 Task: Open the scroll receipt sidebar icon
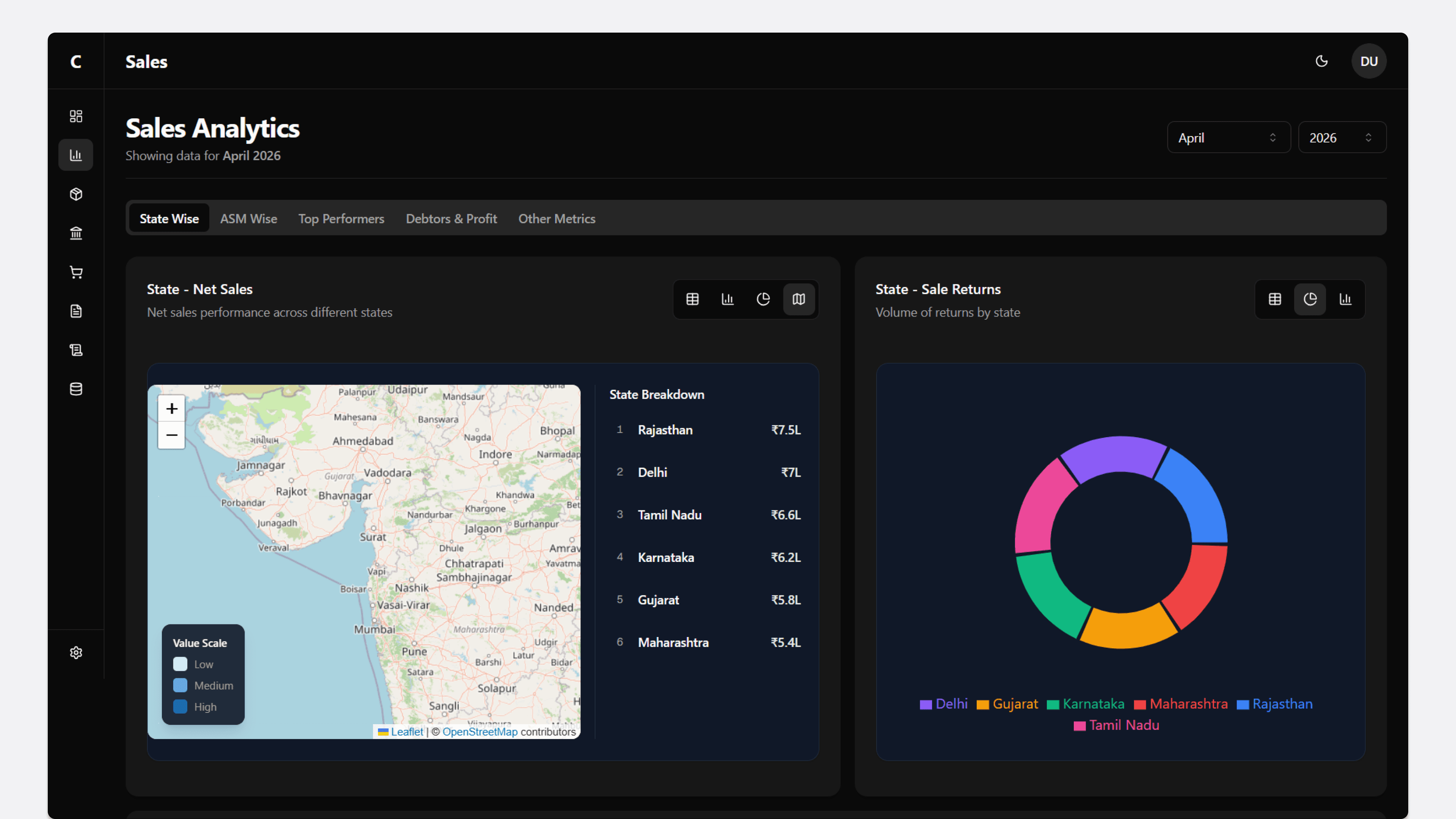click(76, 350)
